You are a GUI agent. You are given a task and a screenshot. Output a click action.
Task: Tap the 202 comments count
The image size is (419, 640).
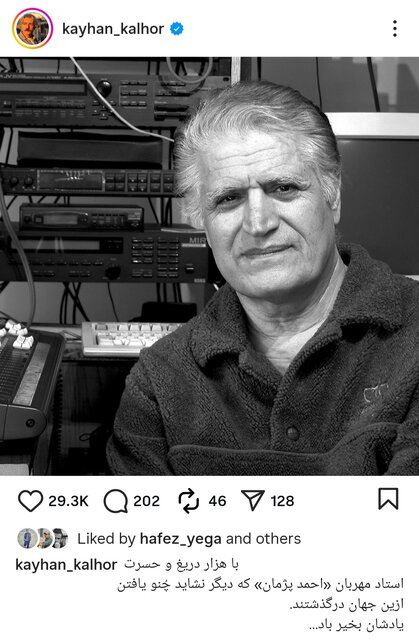pyautogui.click(x=146, y=501)
